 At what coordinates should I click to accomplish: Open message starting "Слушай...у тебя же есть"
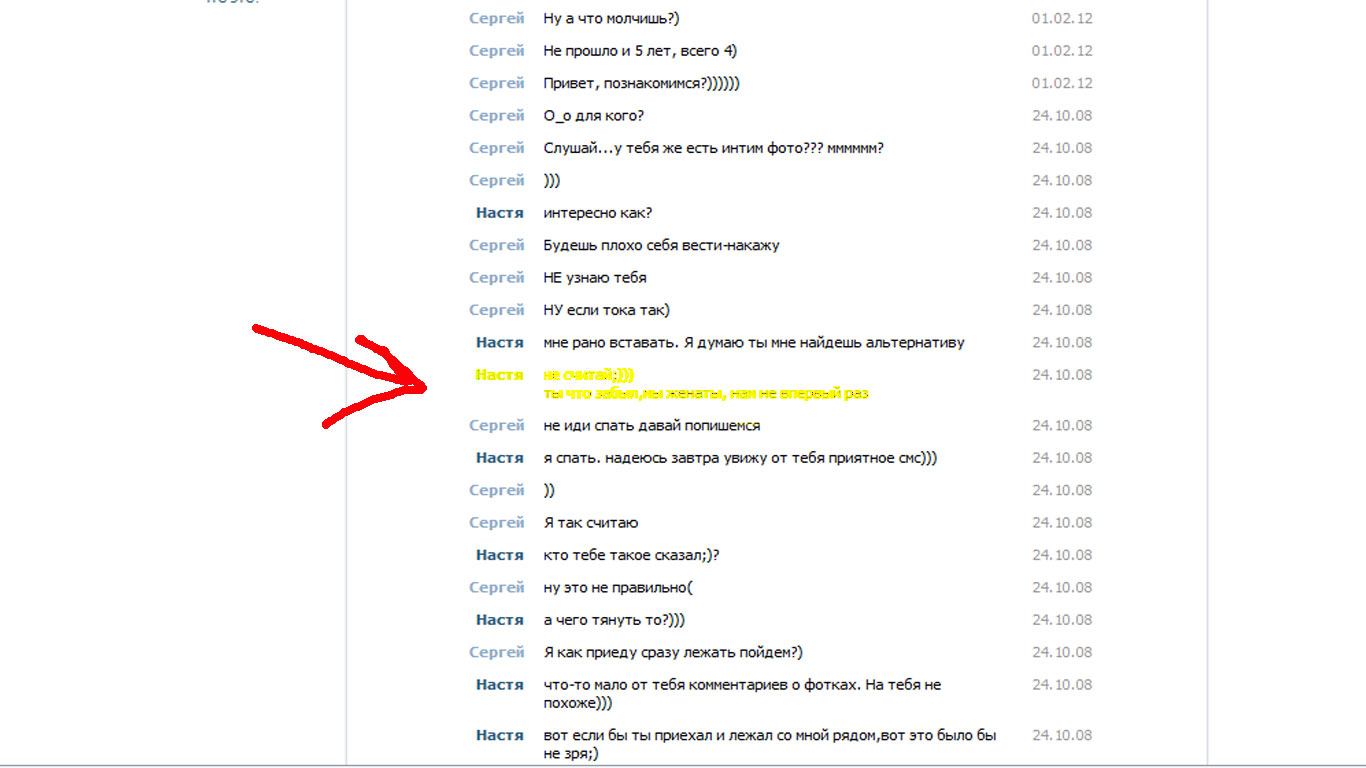714,148
